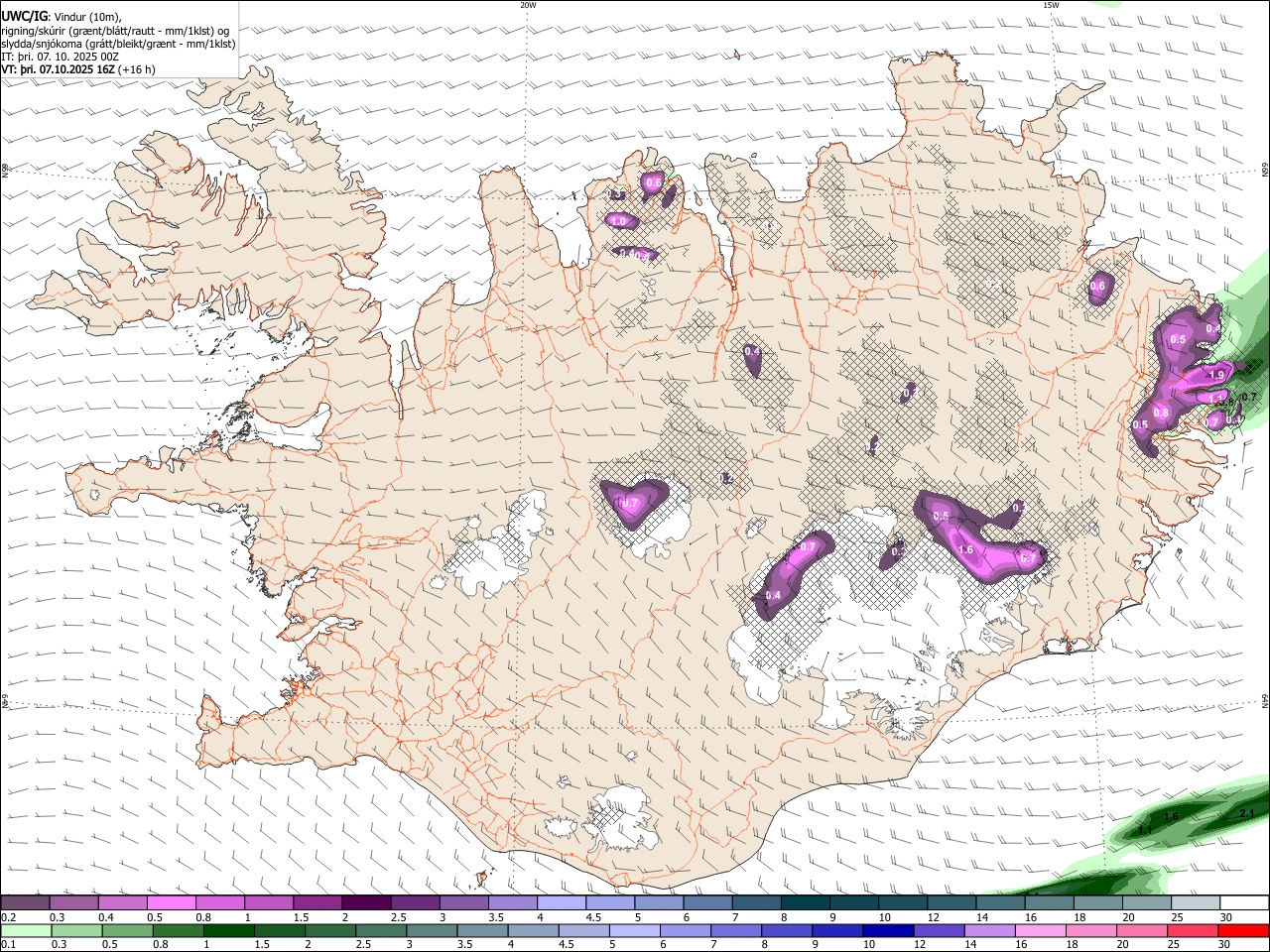
Task: Click the 0.8 value on the eastern snowfall patch
Action: click(x=1161, y=413)
